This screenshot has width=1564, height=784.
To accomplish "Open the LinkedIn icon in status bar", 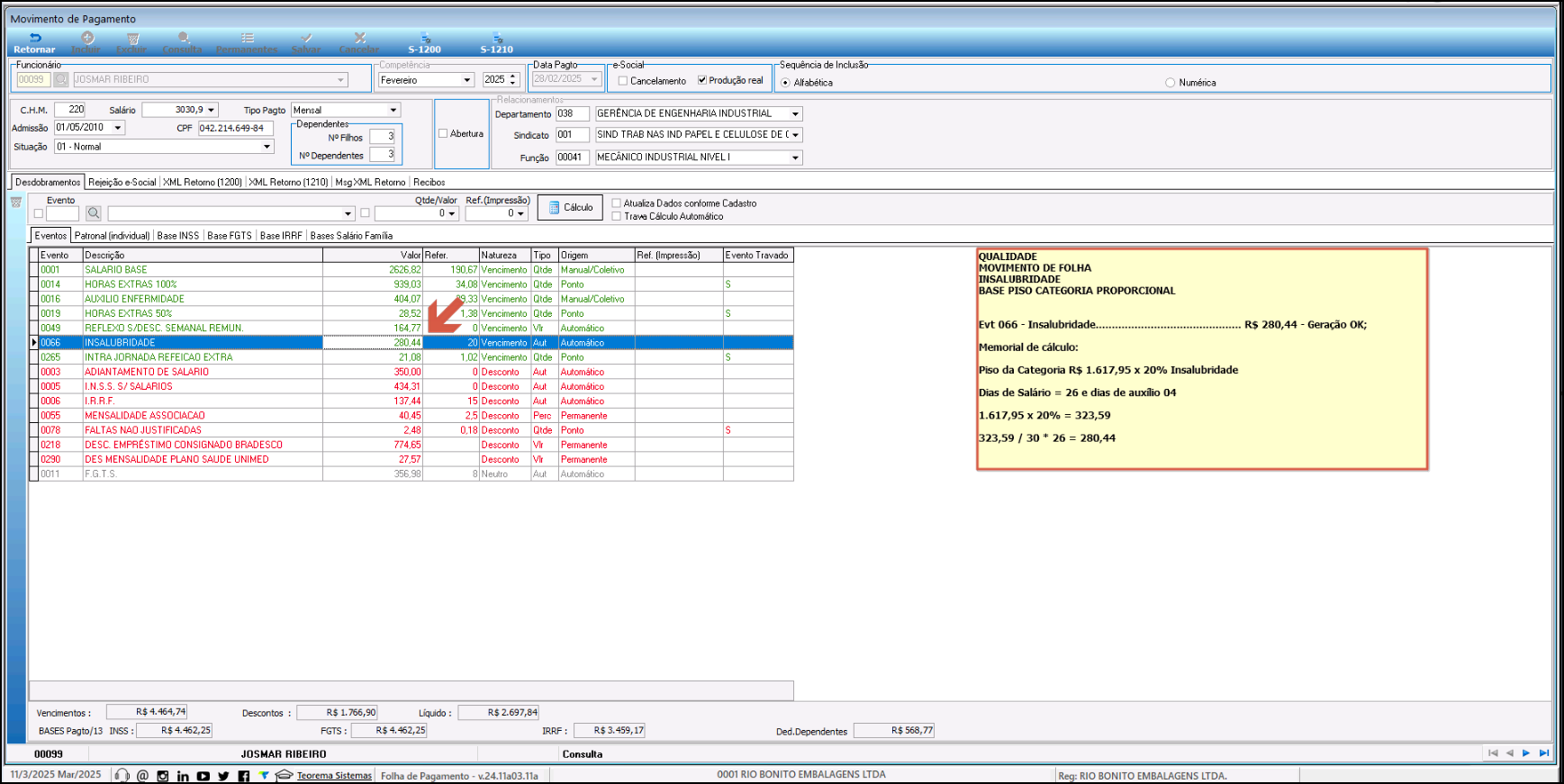I will [183, 776].
